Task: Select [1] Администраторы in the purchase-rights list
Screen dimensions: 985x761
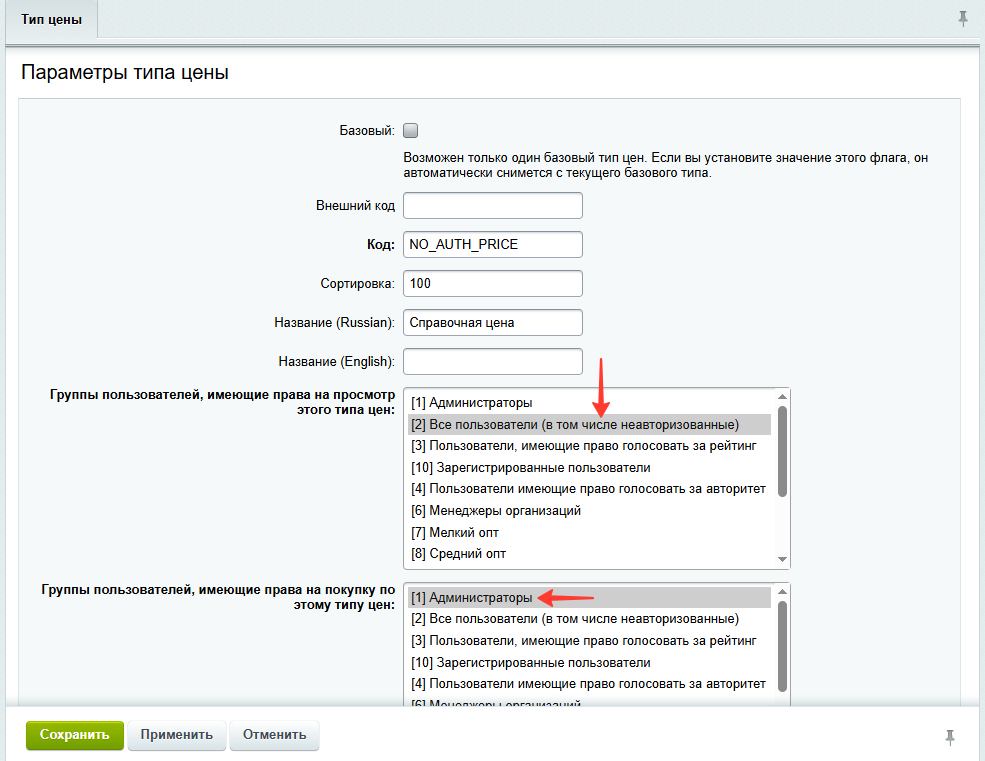Action: 589,598
